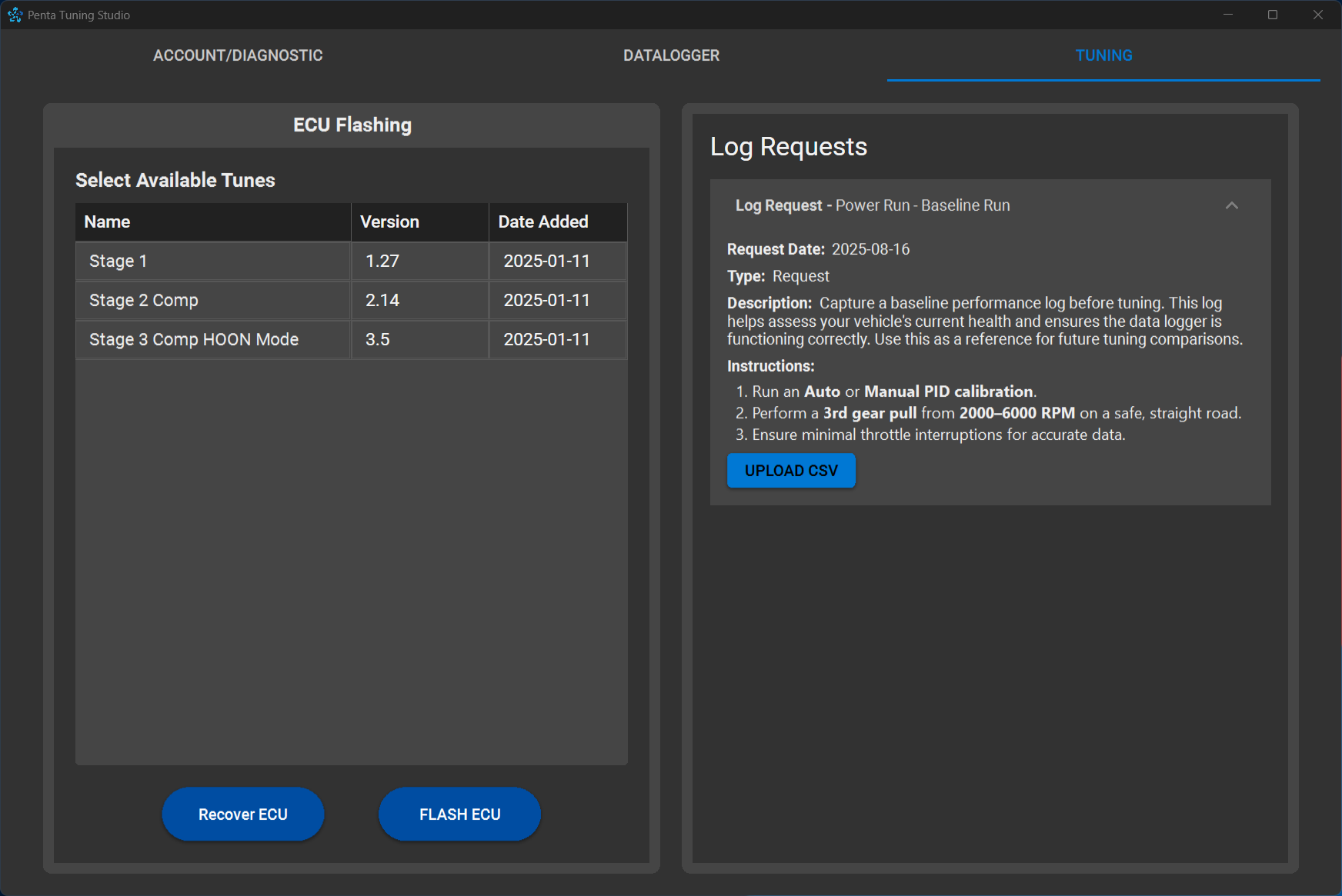
Task: Click the Flash ECU button
Action: (459, 814)
